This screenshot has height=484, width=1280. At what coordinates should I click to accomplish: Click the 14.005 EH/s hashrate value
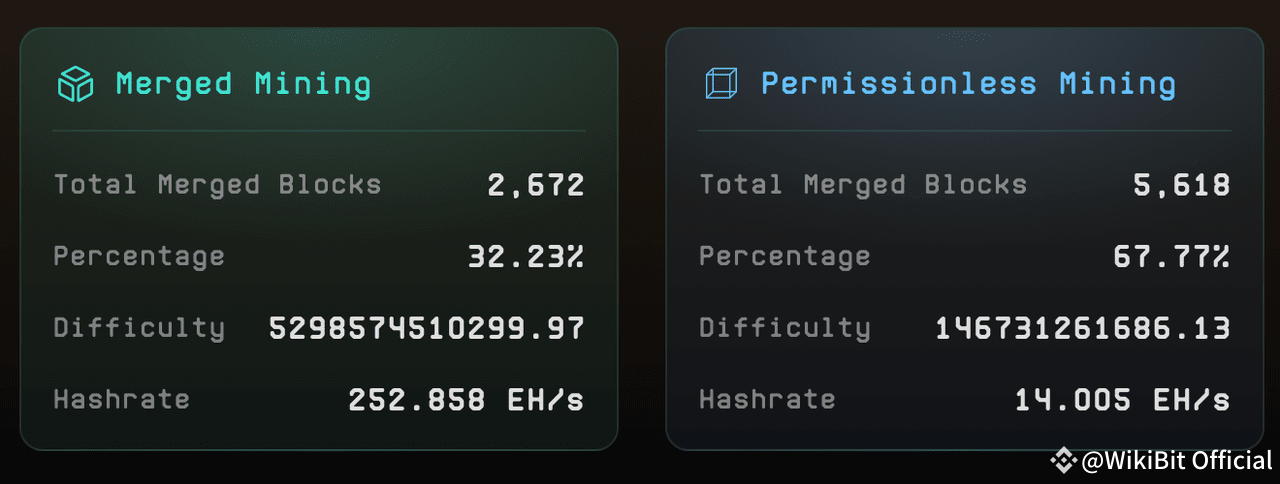1122,400
